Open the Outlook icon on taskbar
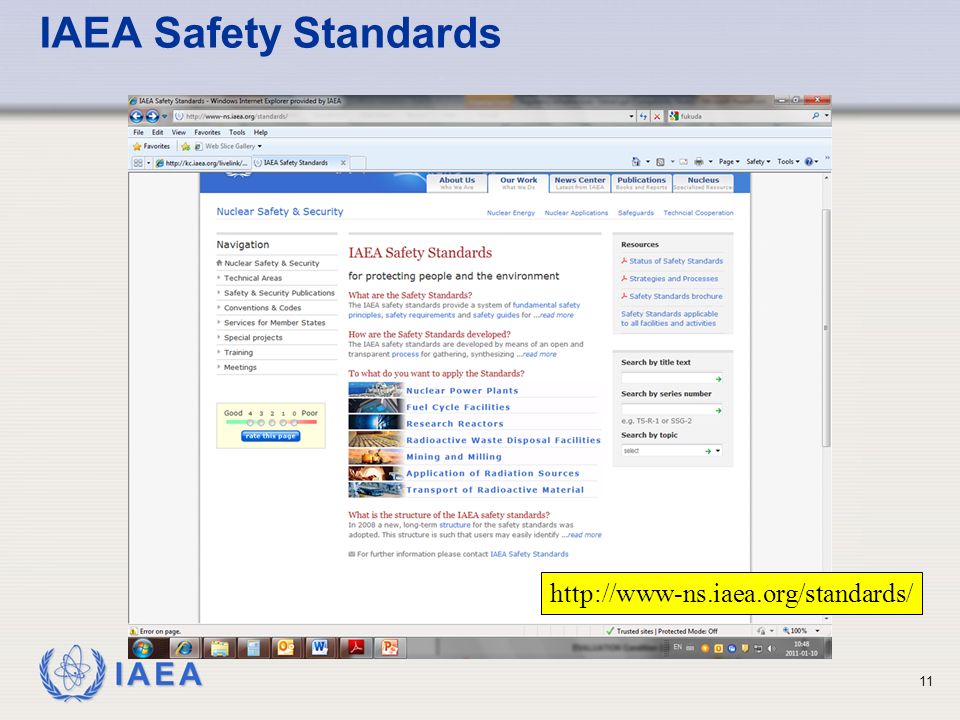 tap(286, 648)
